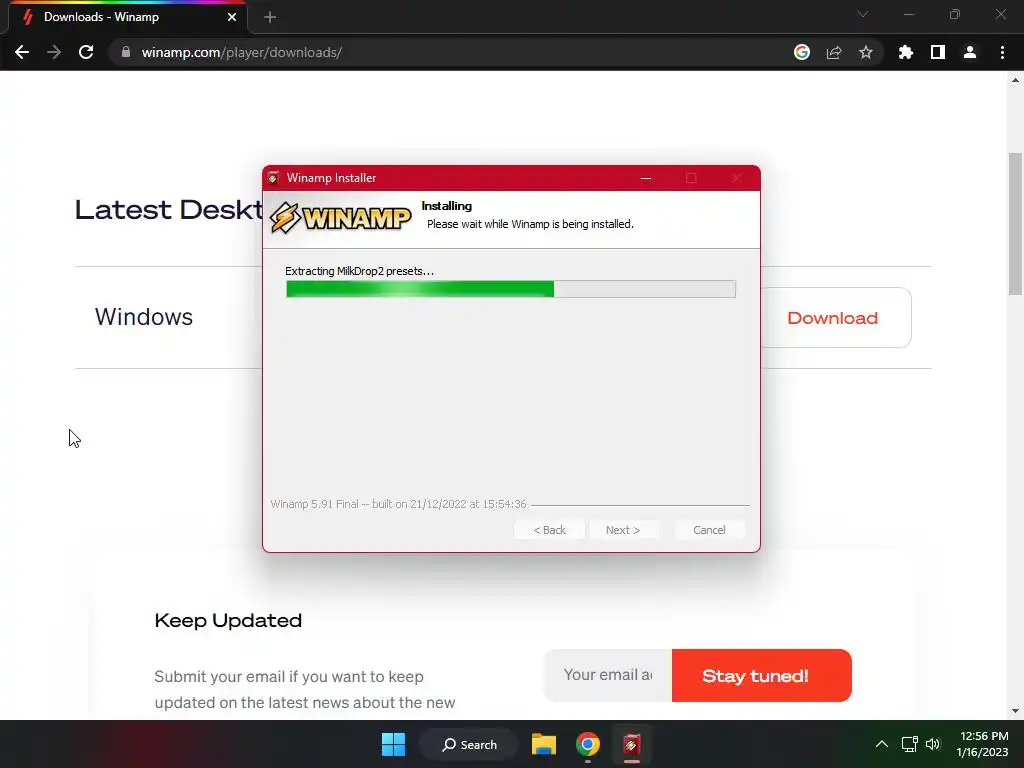
Task: Click Cancel in Winamp Installer
Action: pyautogui.click(x=709, y=530)
